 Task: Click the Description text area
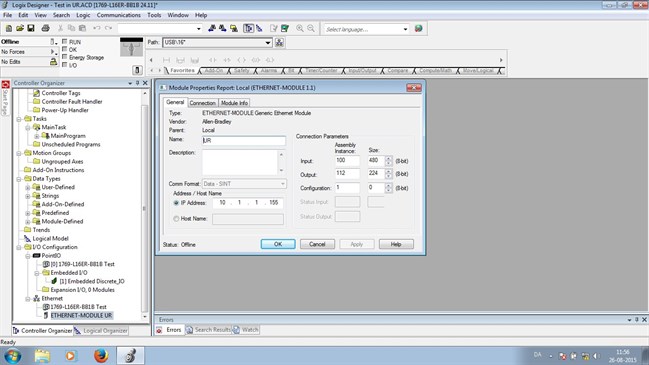pyautogui.click(x=240, y=162)
